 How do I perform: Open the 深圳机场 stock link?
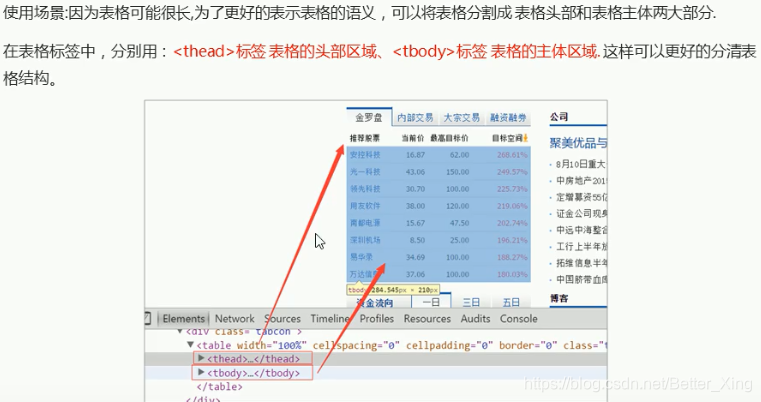pos(365,240)
